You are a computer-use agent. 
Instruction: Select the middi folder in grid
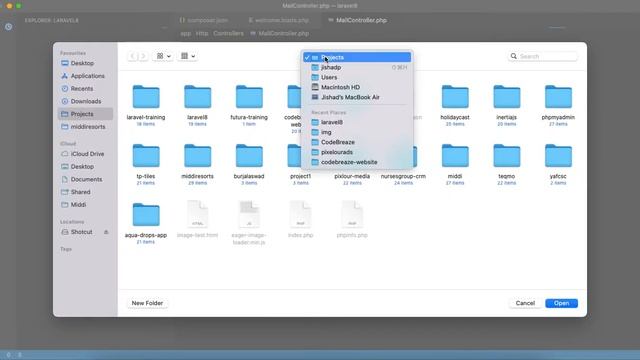click(455, 156)
